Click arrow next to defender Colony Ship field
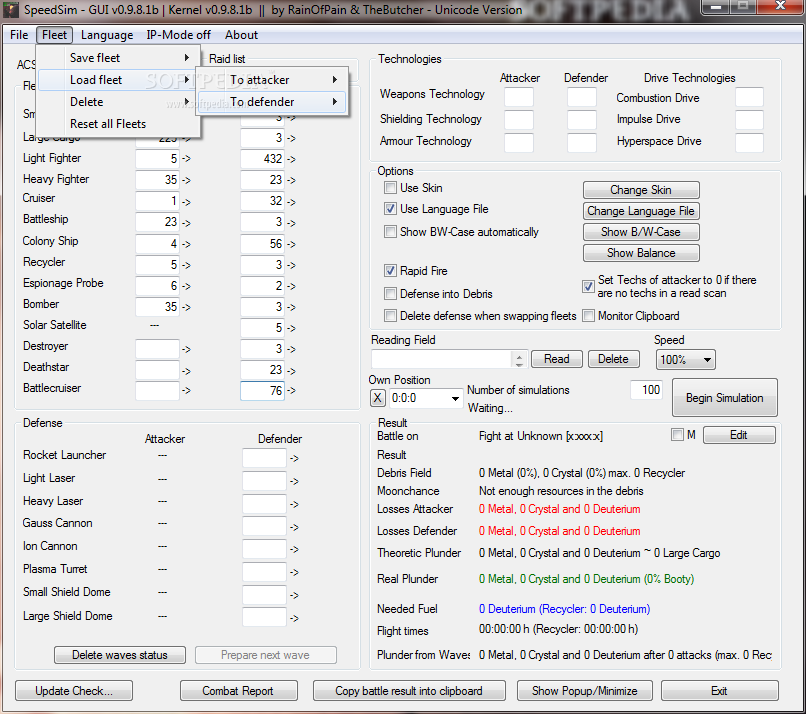This screenshot has width=806, height=714. (291, 244)
